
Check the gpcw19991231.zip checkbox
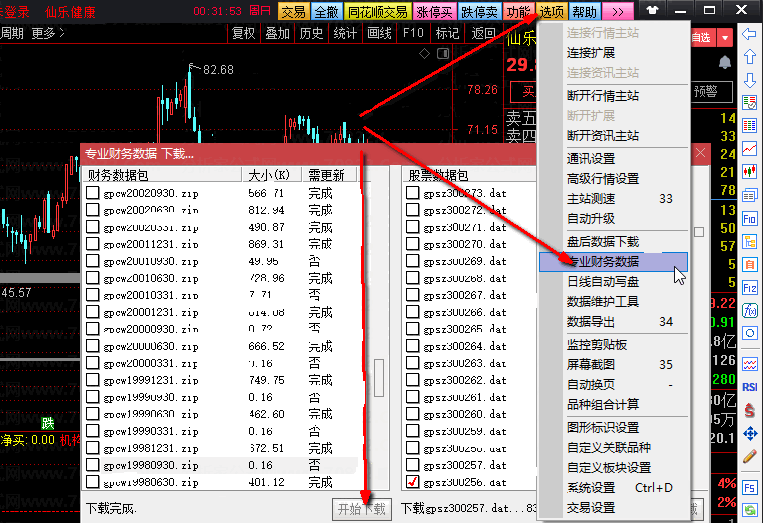click(92, 379)
